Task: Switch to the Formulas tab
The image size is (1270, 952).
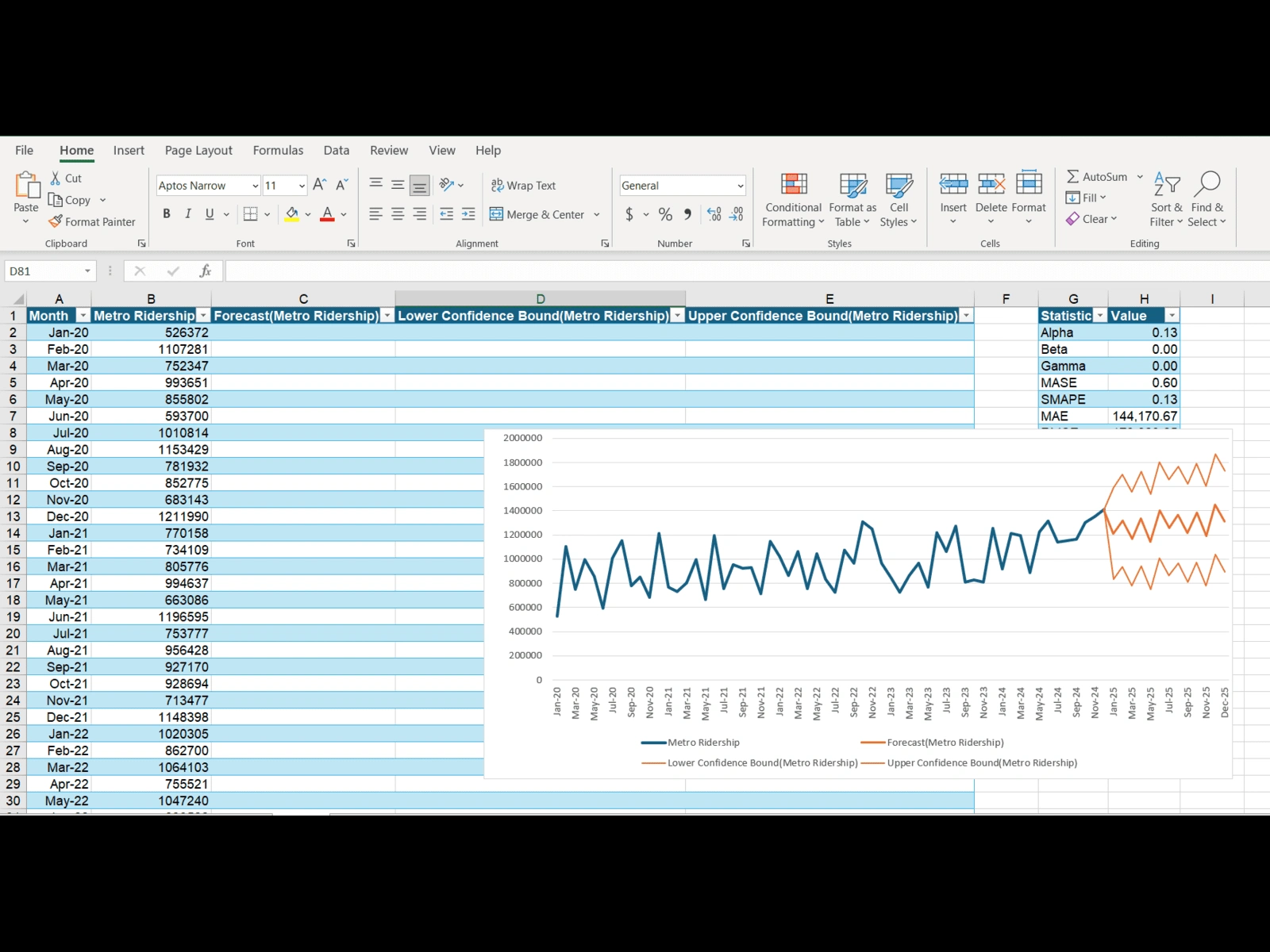Action: point(278,151)
